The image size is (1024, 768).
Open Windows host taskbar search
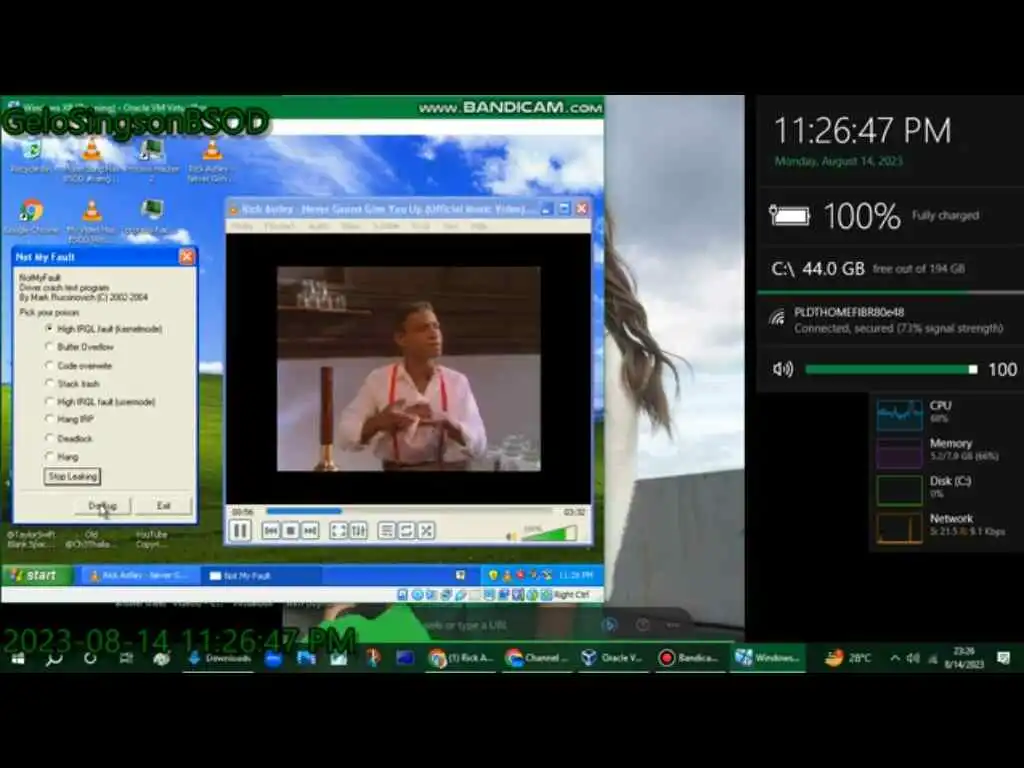[x=54, y=658]
